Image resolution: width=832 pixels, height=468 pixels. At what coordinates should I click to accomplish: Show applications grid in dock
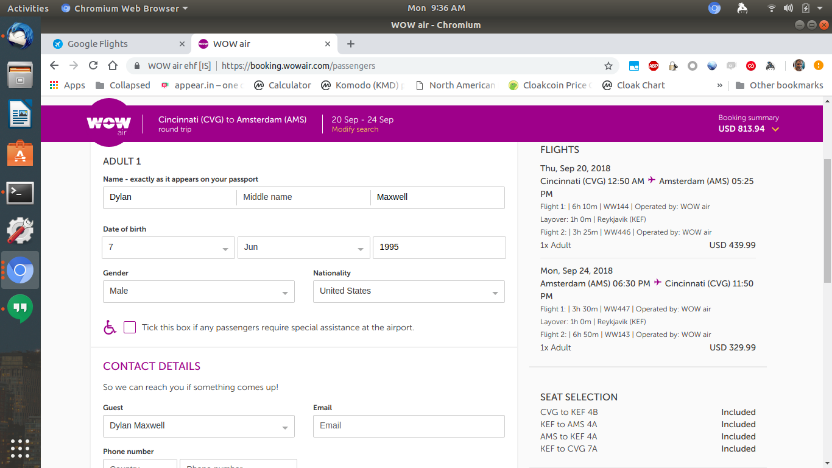coord(20,449)
